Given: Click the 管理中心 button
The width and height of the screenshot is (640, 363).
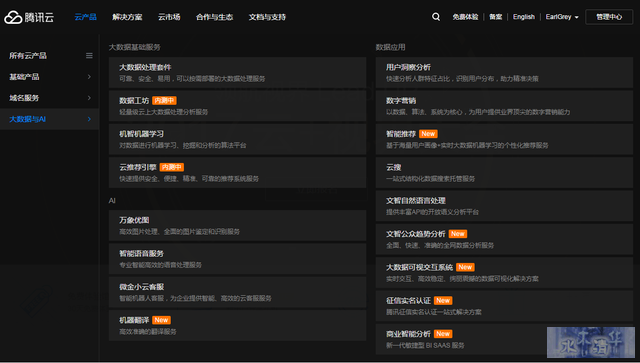Looking at the screenshot, I should pos(609,17).
